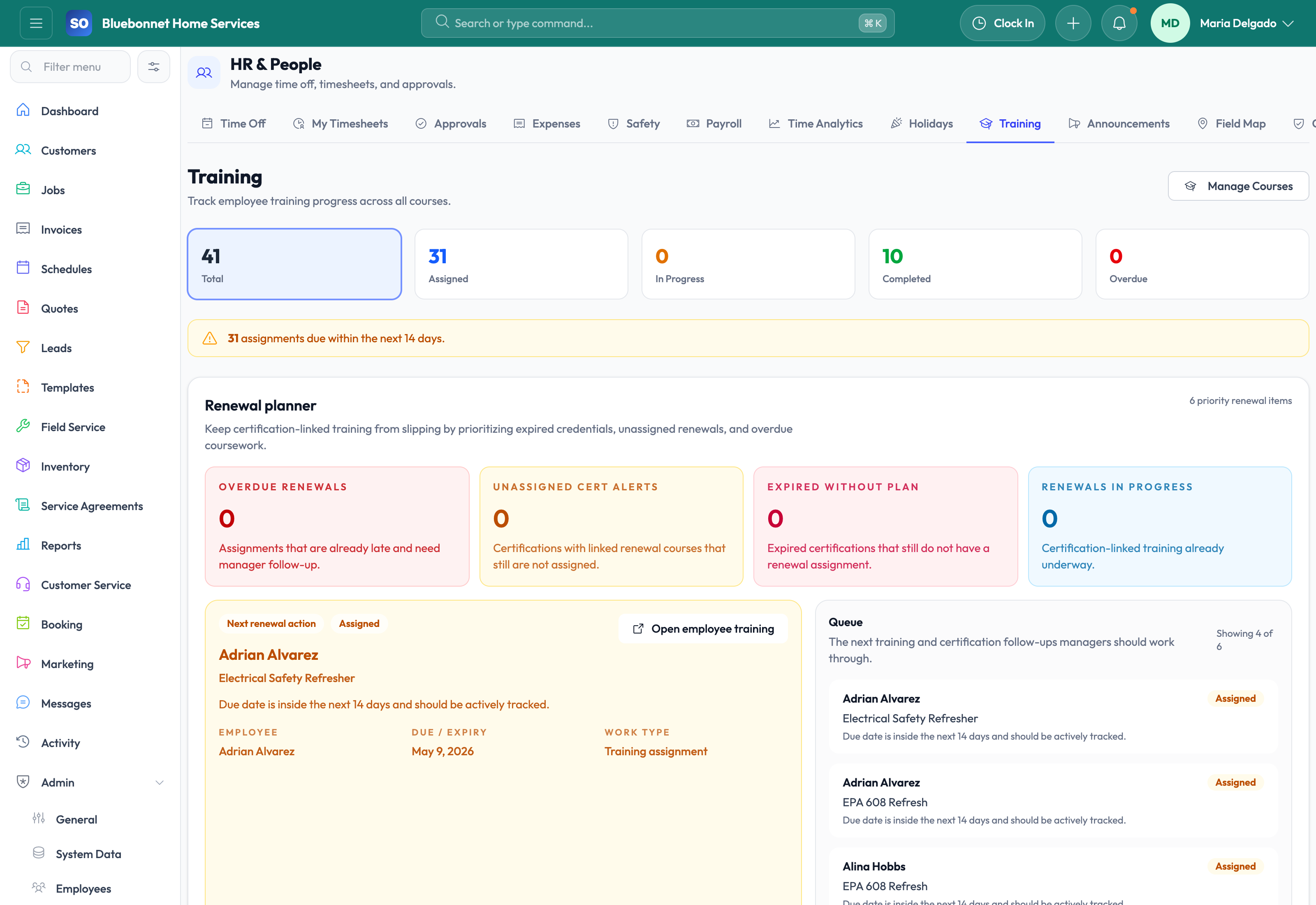This screenshot has height=905, width=1316.
Task: Open the Expenses tab
Action: pyautogui.click(x=547, y=124)
